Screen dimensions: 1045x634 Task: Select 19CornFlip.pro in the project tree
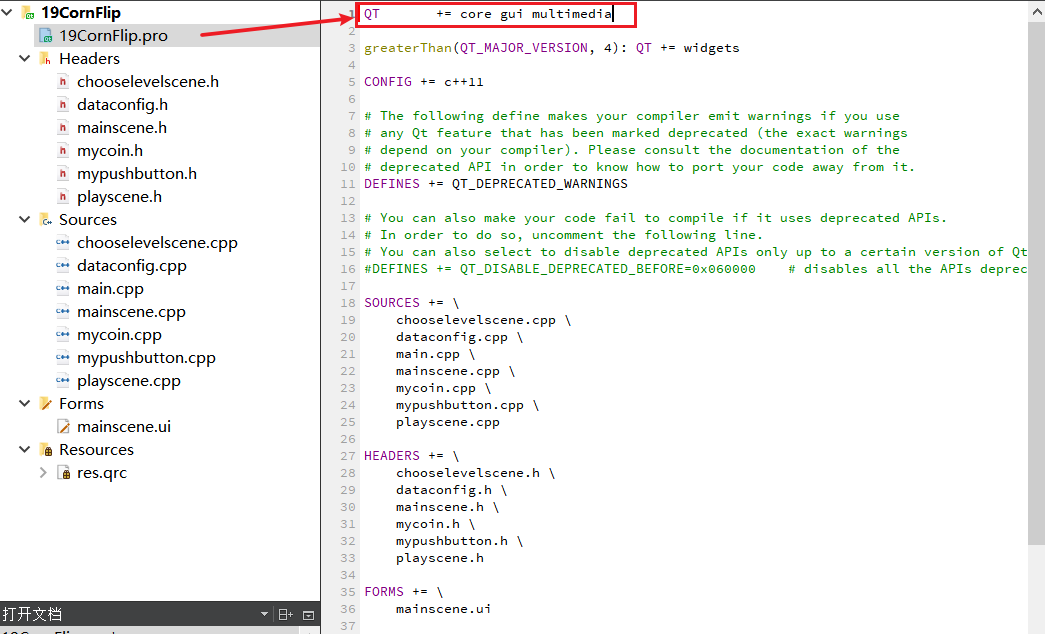tap(113, 35)
